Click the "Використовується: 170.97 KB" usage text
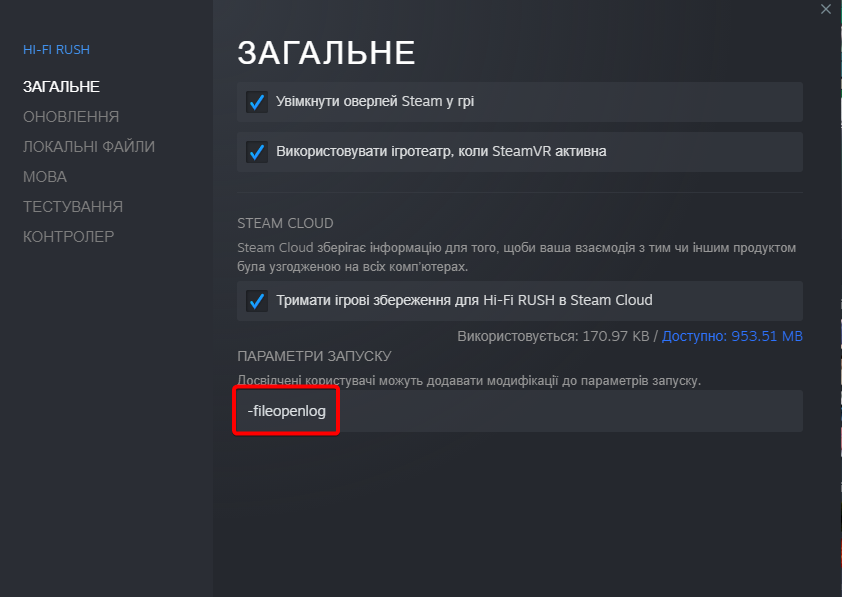The height and width of the screenshot is (597, 842). point(553,336)
